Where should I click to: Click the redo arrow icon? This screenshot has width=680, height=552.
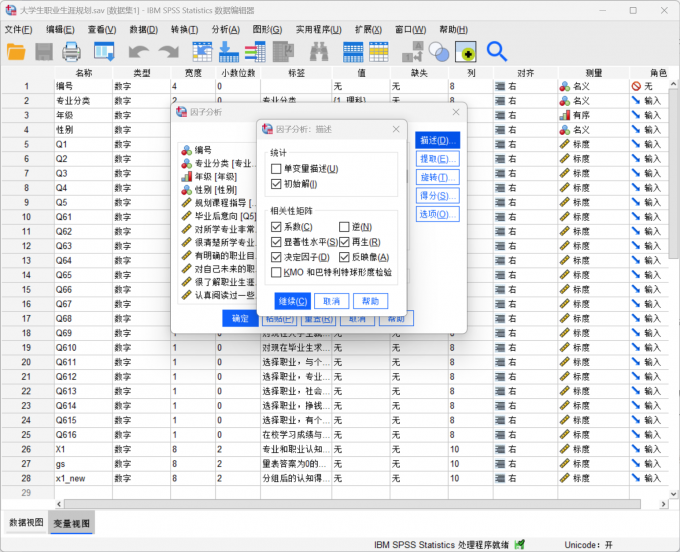(169, 52)
